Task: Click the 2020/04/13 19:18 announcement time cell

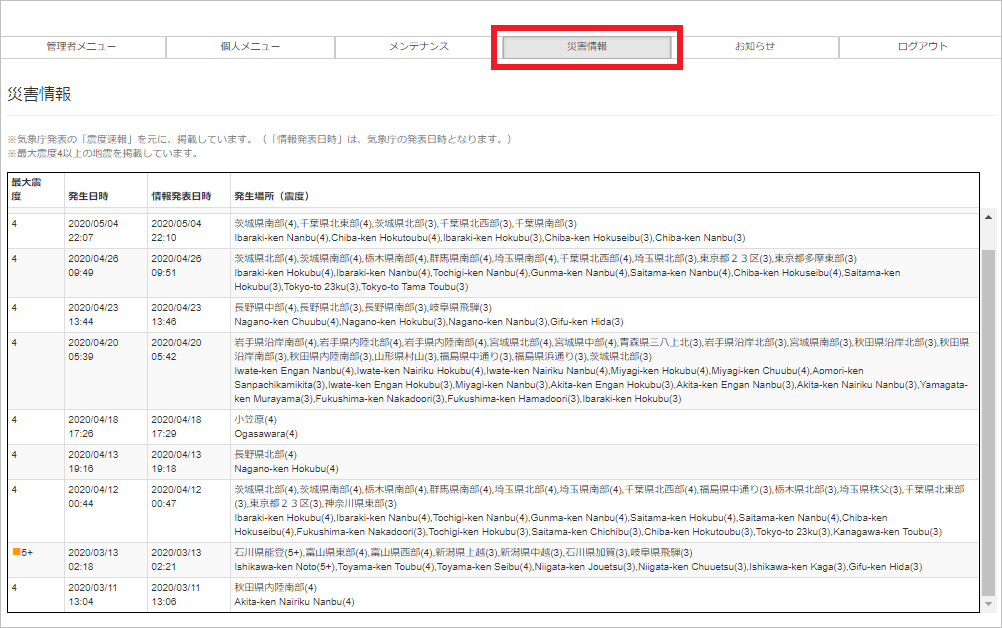Action: tap(176, 461)
